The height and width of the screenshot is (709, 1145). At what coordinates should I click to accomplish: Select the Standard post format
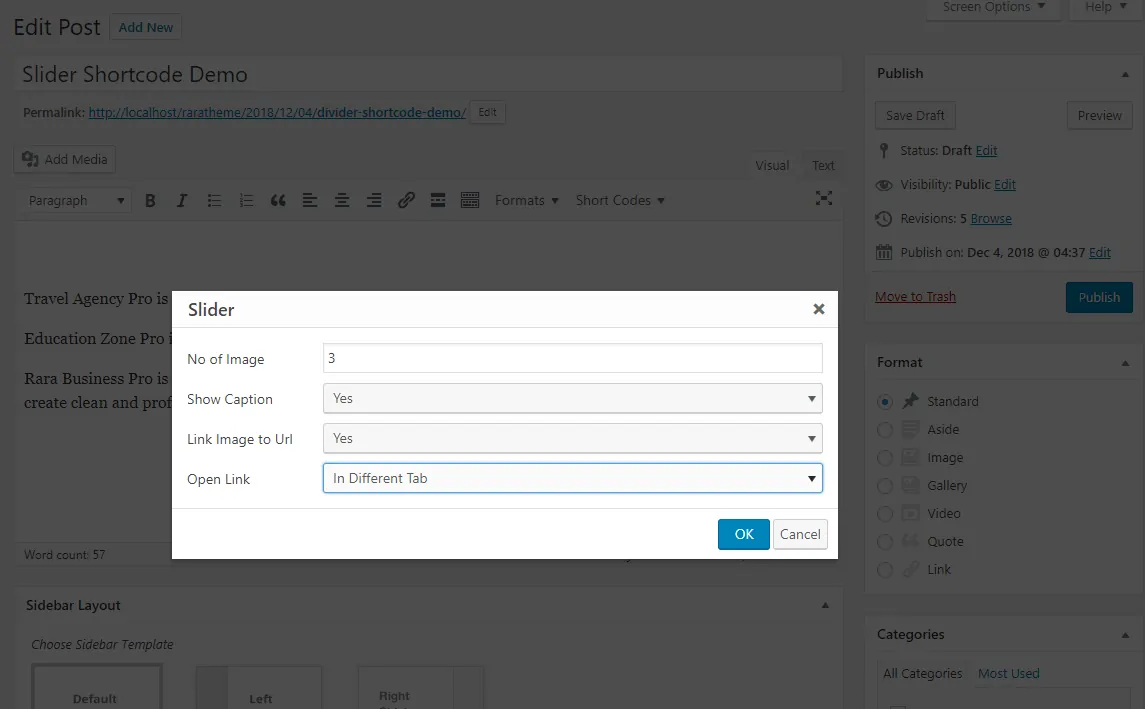885,402
